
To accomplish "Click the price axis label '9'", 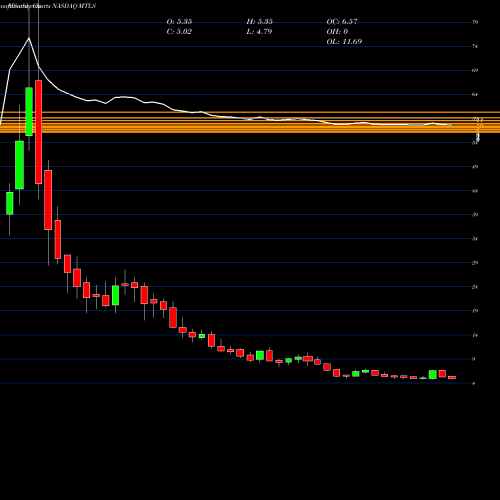I will tap(474, 359).
